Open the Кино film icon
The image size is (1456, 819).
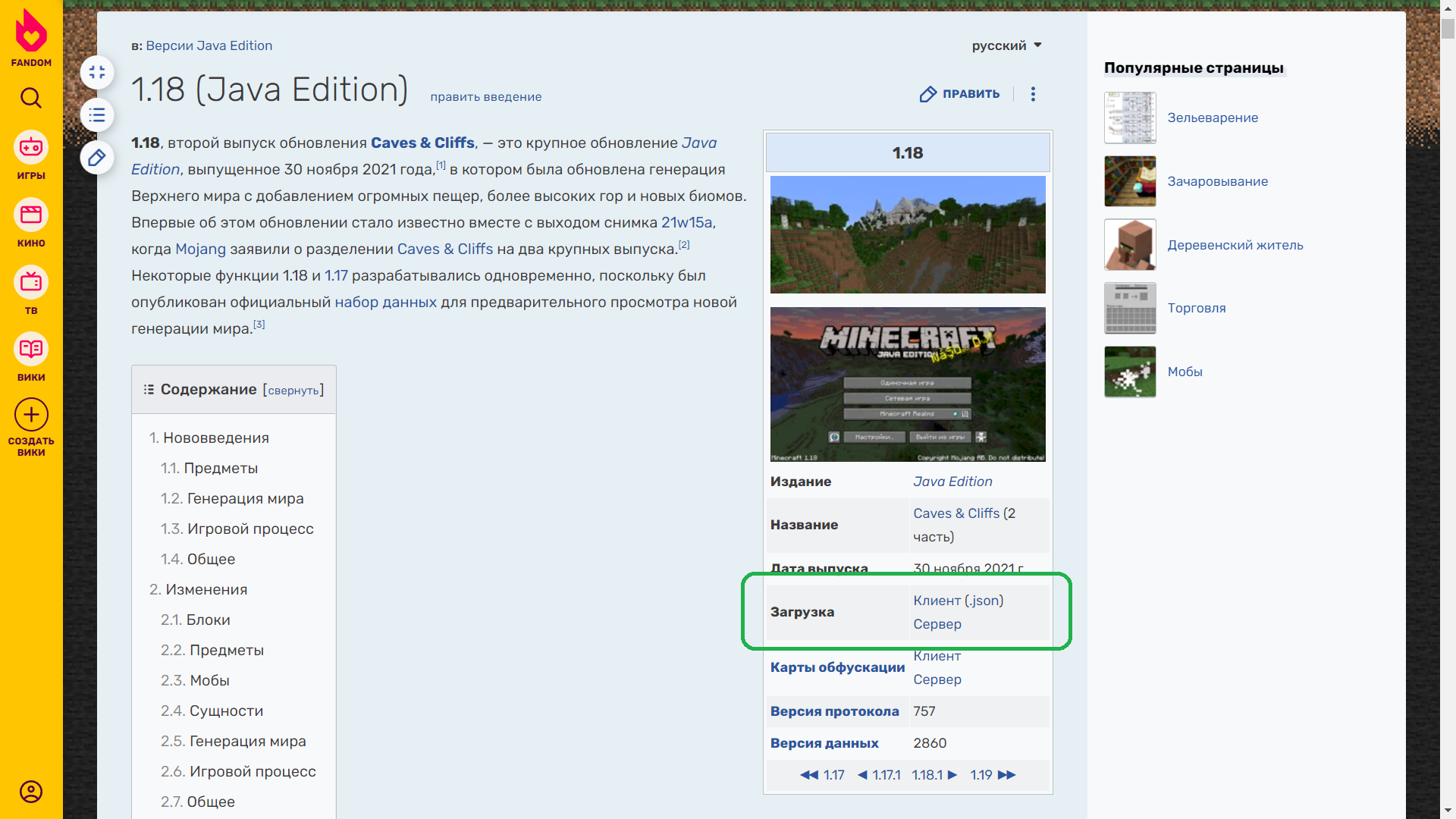31,215
